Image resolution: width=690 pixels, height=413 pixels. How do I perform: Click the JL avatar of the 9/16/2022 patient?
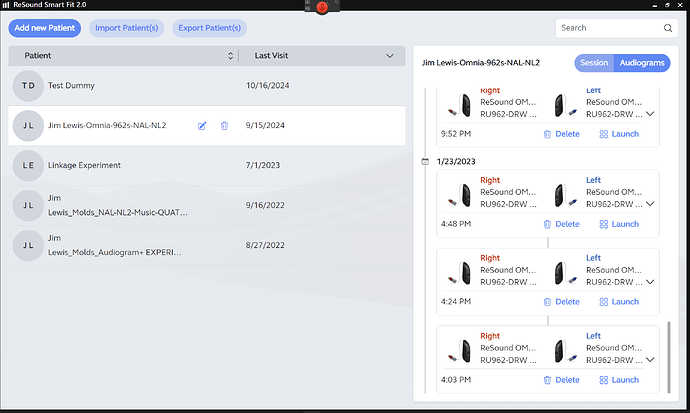(28, 205)
